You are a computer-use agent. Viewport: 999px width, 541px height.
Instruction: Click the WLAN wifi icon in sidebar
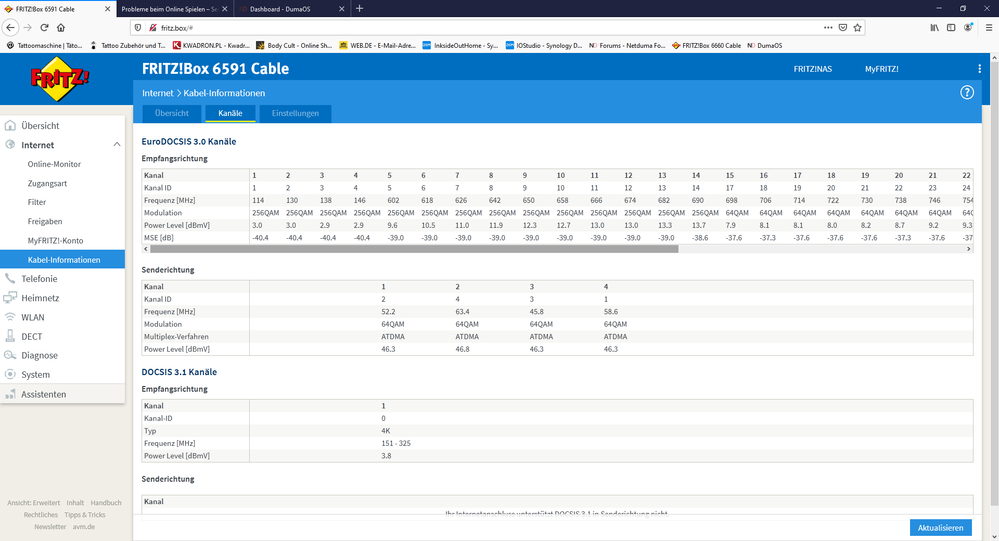(x=10, y=317)
